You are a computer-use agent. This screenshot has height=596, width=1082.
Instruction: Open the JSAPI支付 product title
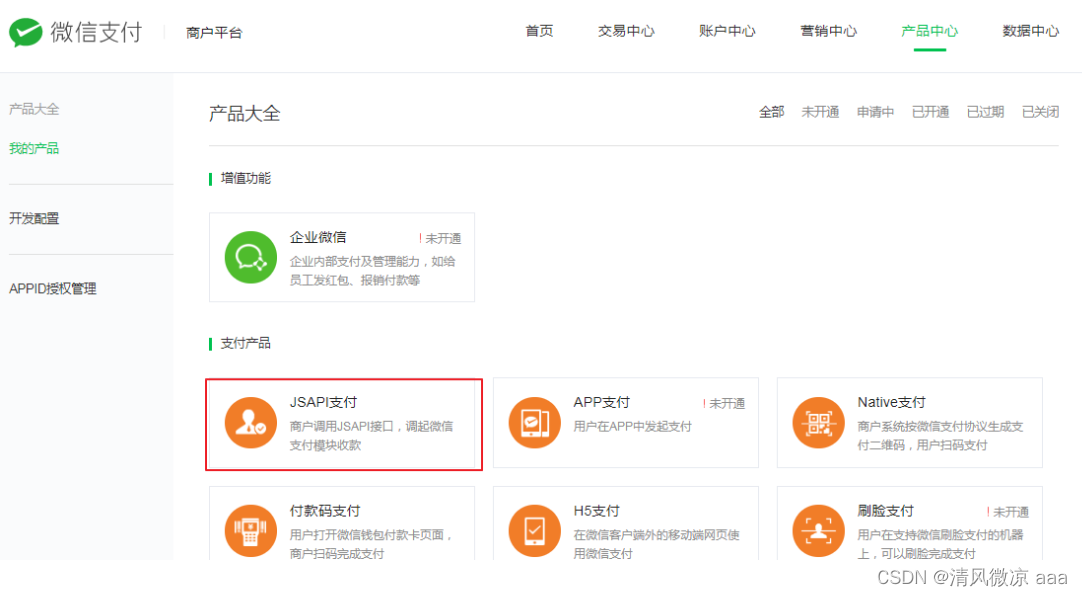coord(323,402)
